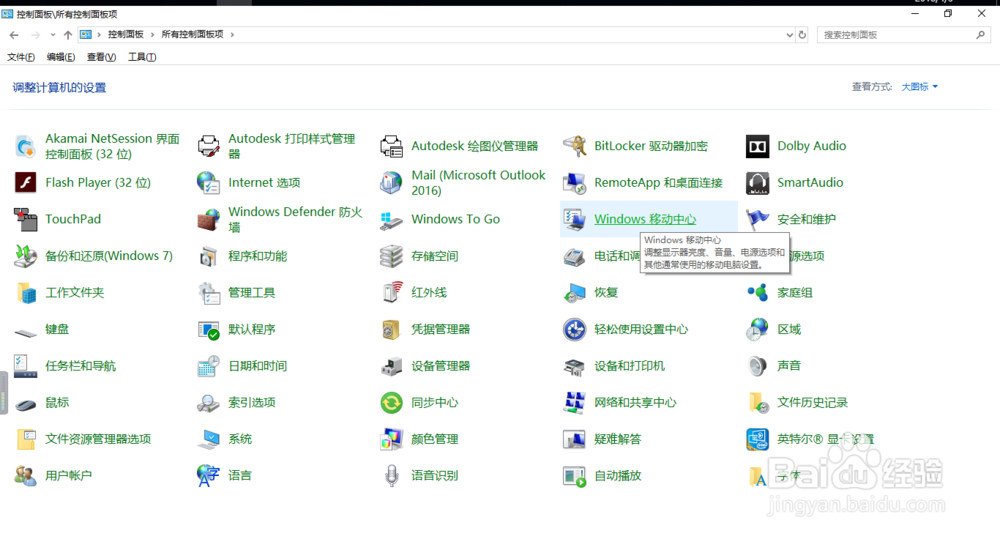Open the 恢复 icon
Image resolution: width=1000 pixels, height=539 pixels.
(575, 293)
